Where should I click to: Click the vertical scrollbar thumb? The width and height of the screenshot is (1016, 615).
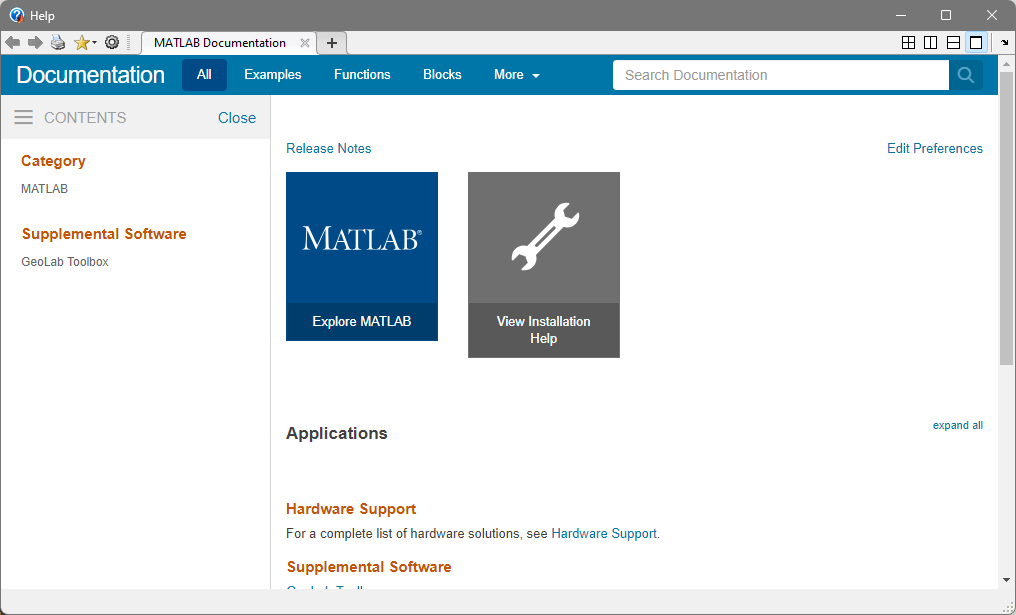point(1006,218)
